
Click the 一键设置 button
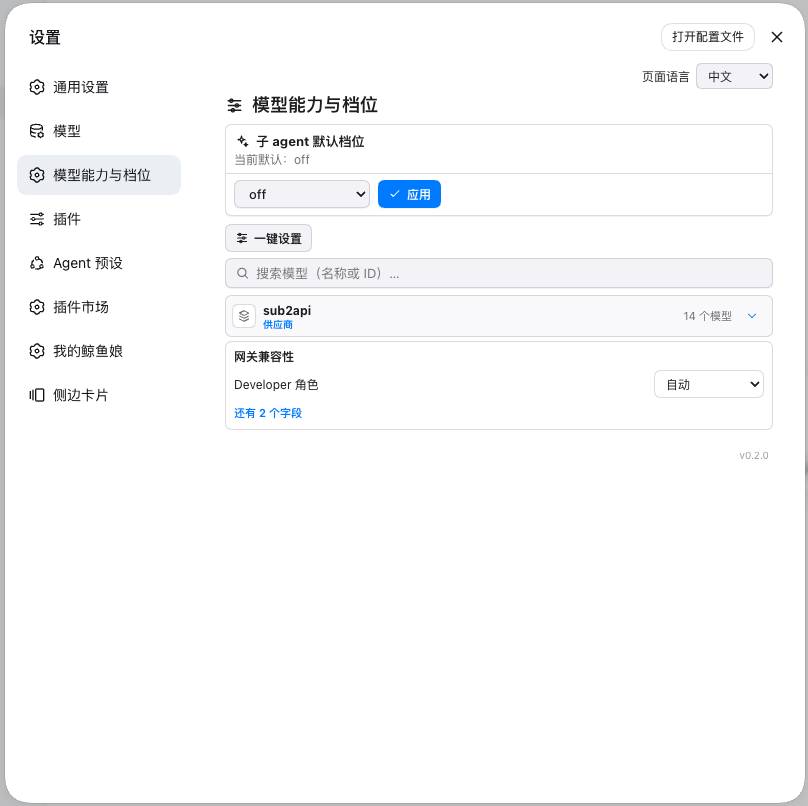[268, 238]
